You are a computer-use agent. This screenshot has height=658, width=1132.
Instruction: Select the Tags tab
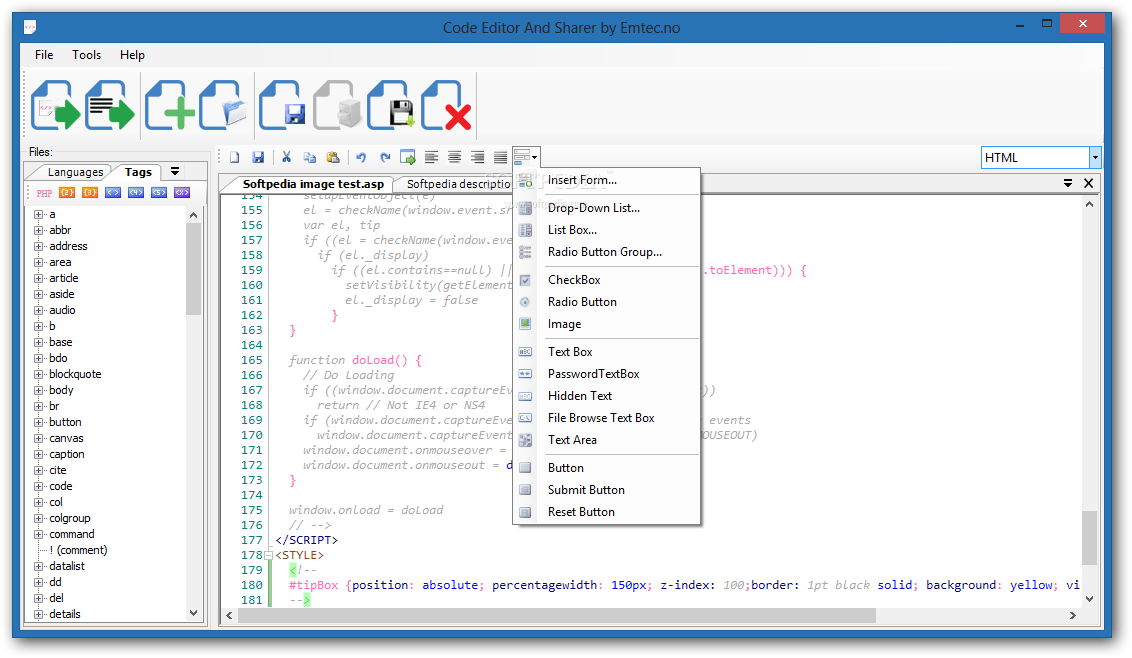click(138, 172)
